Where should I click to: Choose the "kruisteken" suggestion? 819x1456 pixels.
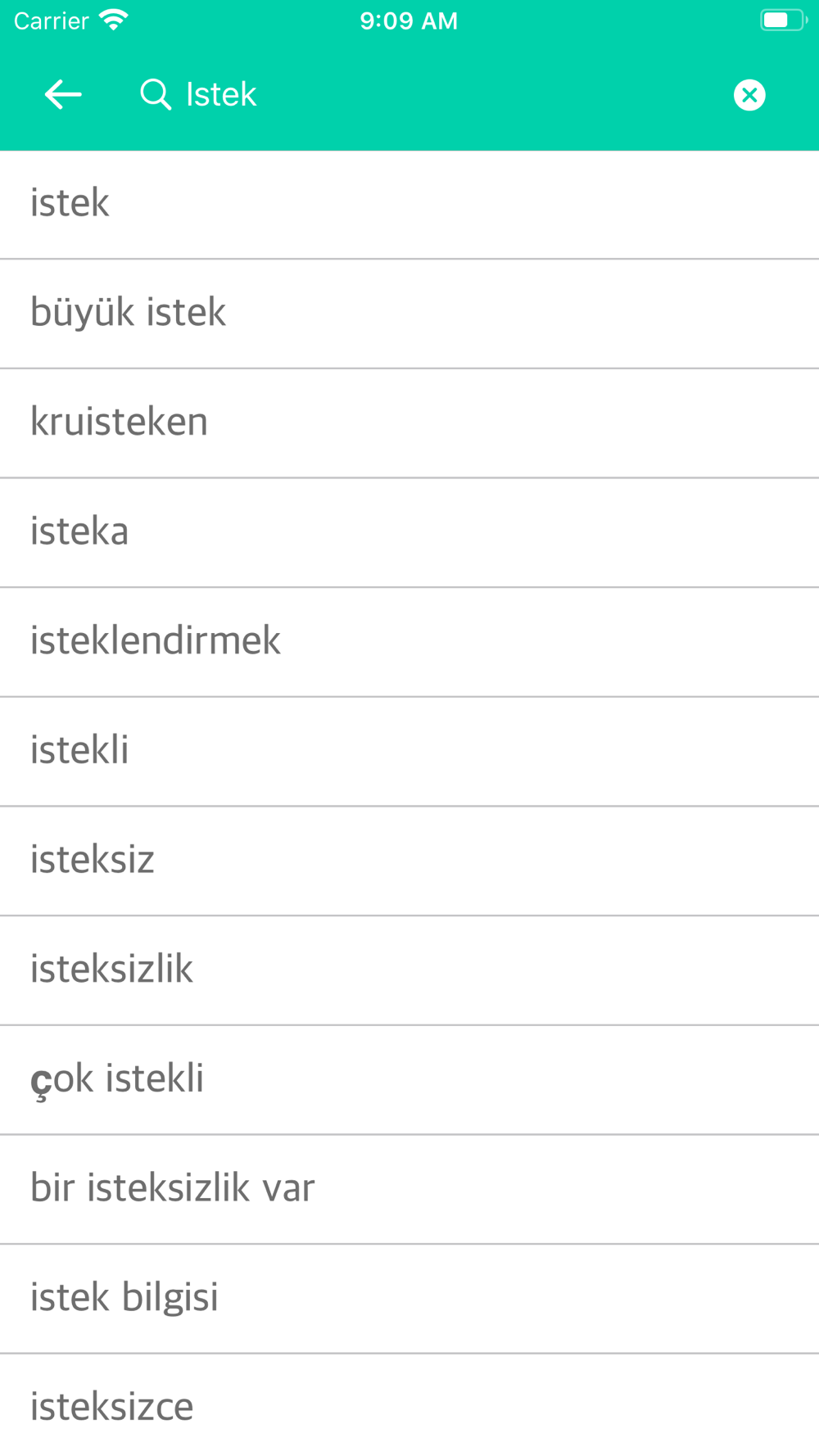(x=409, y=423)
